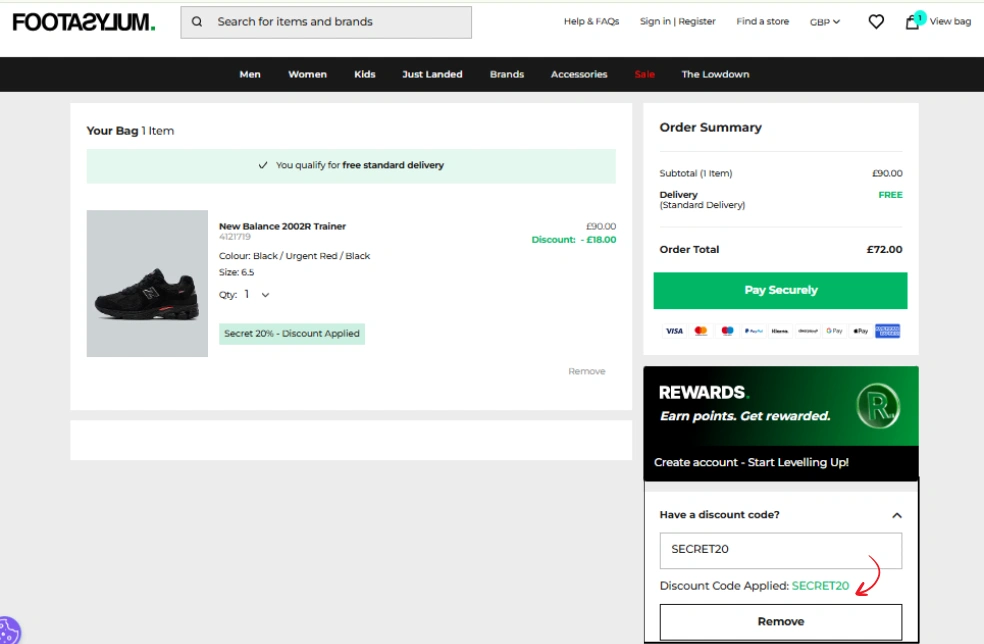Click the Rewards R emblem
The image size is (984, 644).
[x=878, y=407]
